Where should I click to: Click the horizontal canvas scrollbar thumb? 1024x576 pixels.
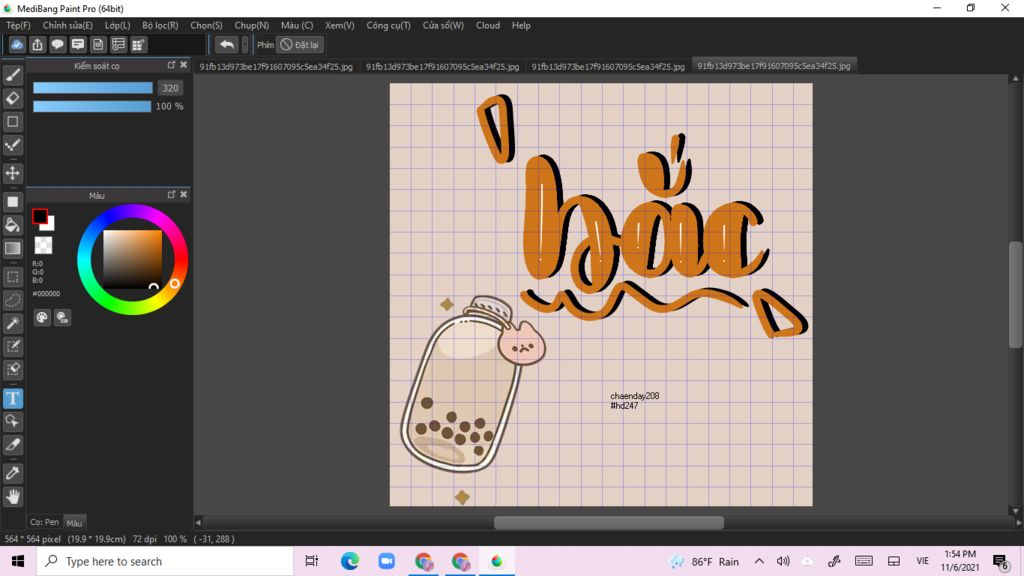609,522
